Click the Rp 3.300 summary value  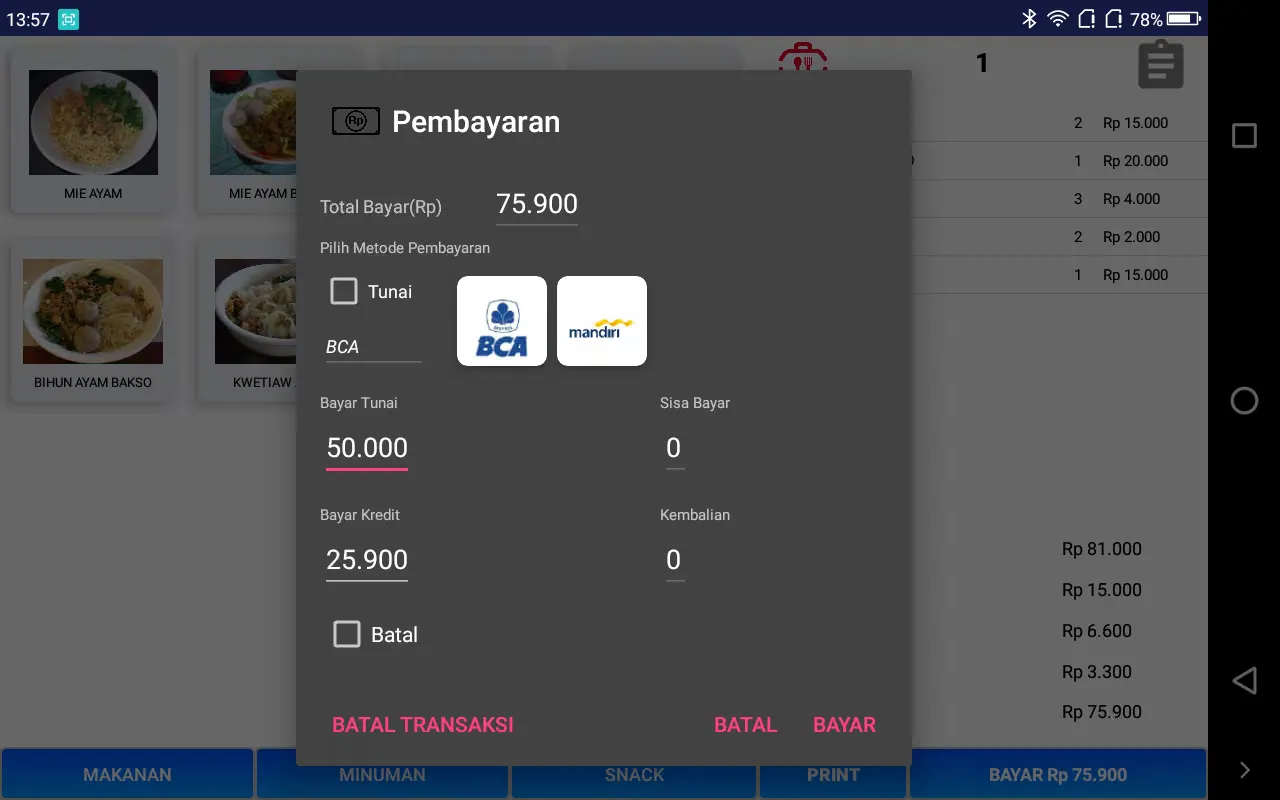1097,672
